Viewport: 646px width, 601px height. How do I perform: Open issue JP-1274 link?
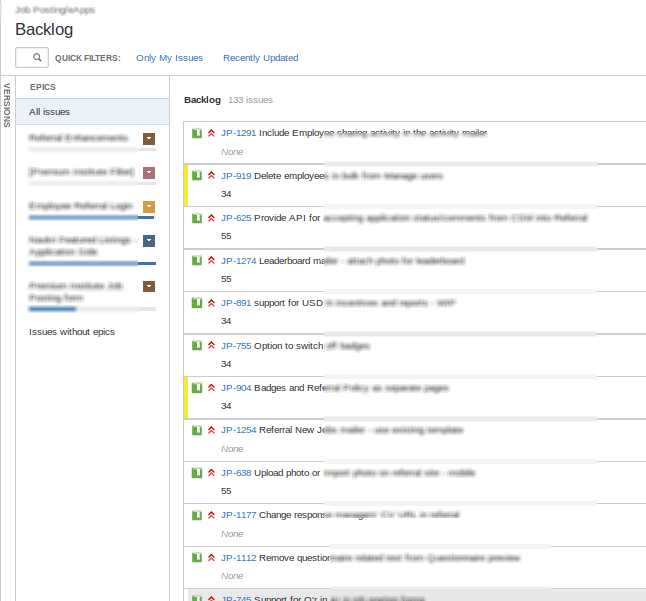[238, 261]
